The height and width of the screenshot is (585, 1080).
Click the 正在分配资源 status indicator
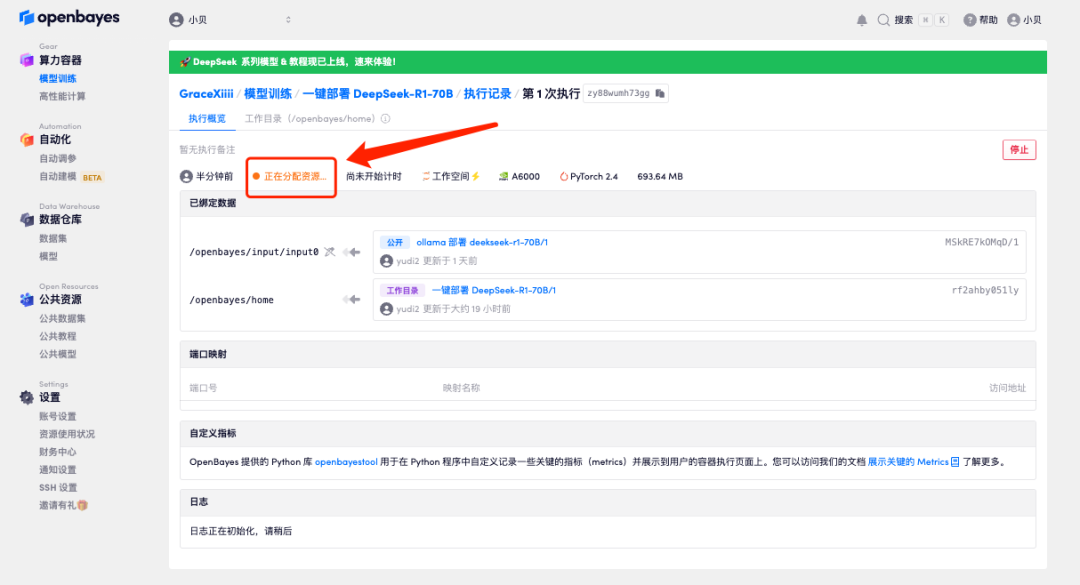click(290, 176)
